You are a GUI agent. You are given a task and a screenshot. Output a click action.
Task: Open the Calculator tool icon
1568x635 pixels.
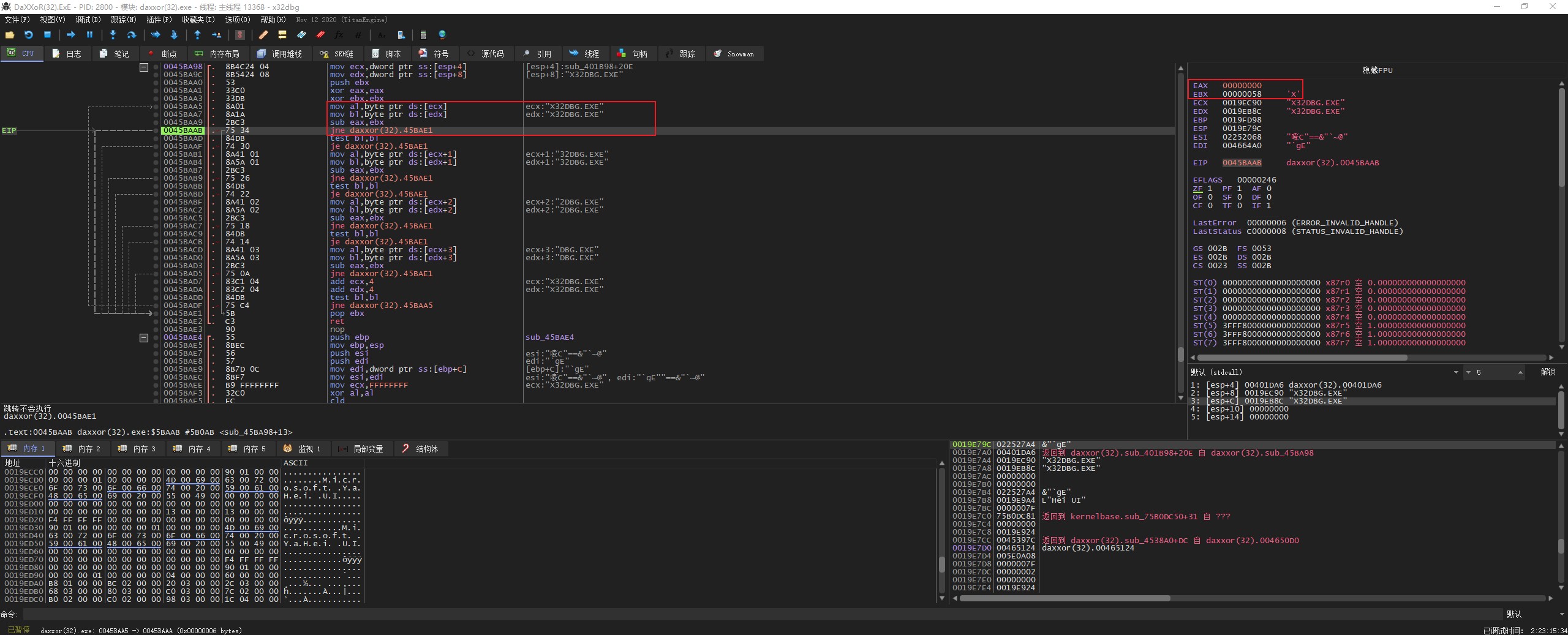coord(423,35)
